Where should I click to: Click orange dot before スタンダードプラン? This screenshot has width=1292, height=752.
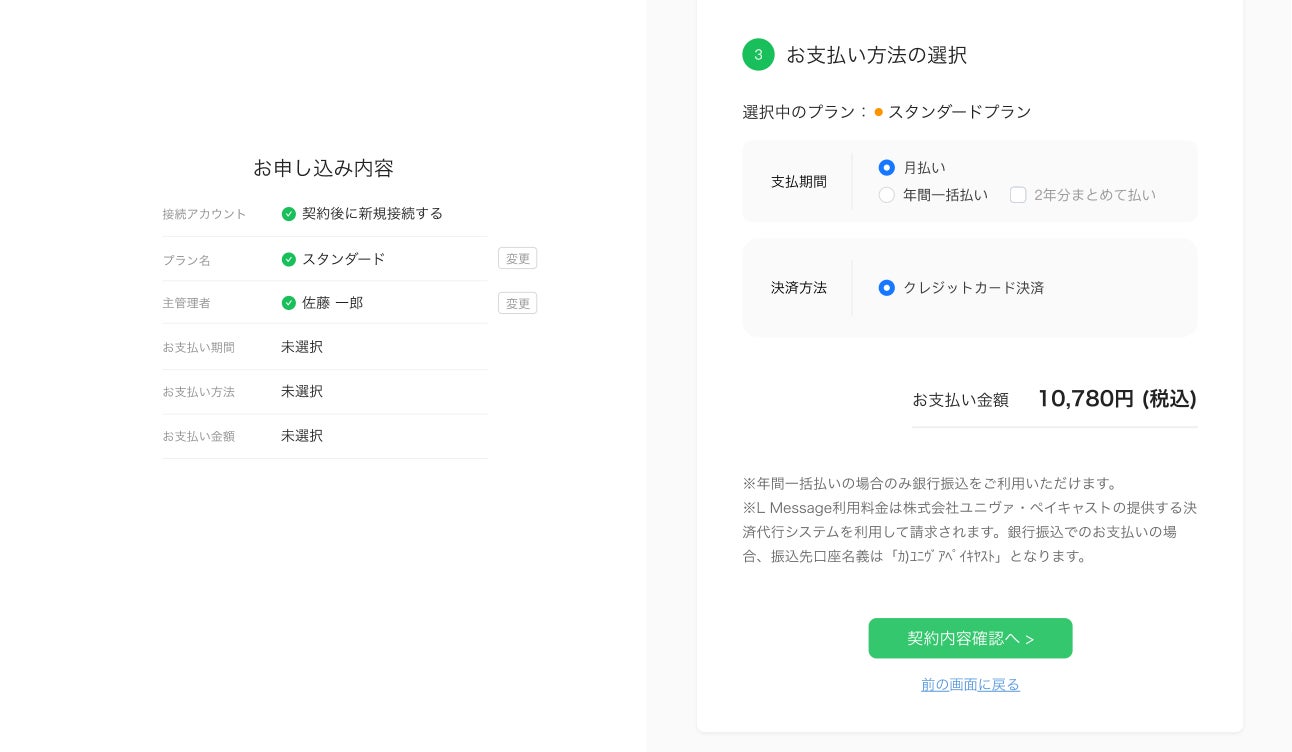pyautogui.click(x=878, y=112)
